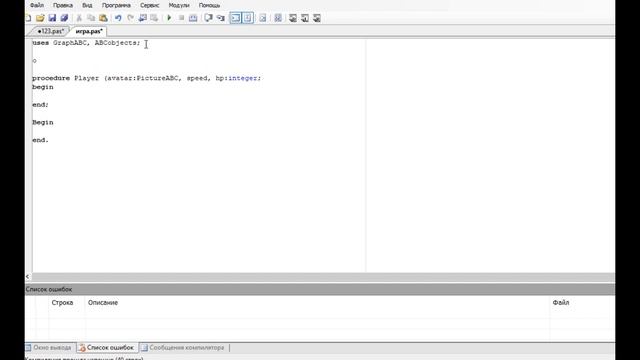Click the icon left of three window icons
The height and width of the screenshot is (360, 640).
(x=278, y=18)
